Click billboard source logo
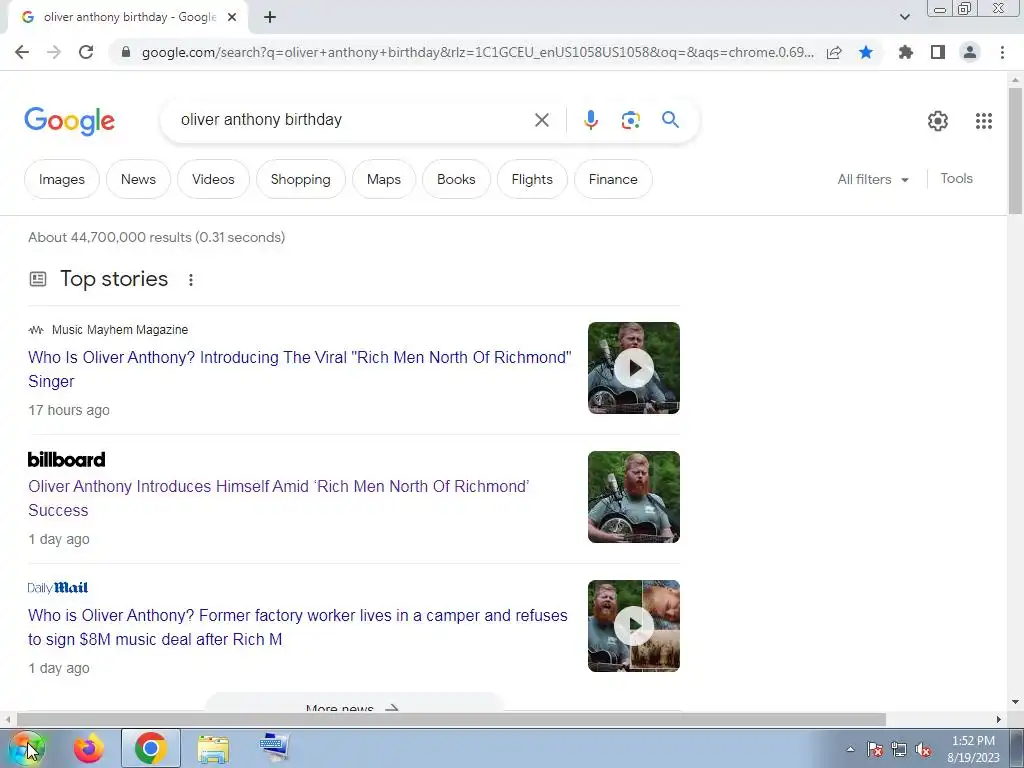The image size is (1024, 768). click(66, 459)
